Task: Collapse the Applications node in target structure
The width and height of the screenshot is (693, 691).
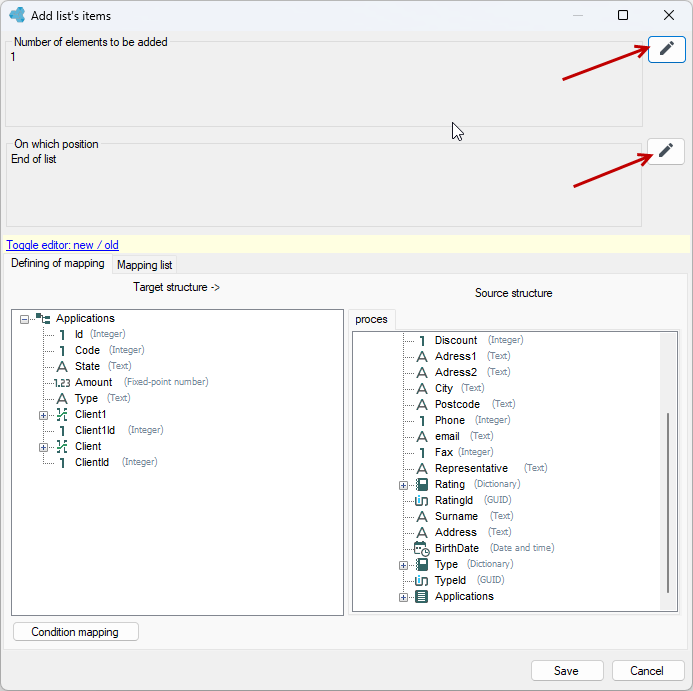Action: click(x=24, y=319)
